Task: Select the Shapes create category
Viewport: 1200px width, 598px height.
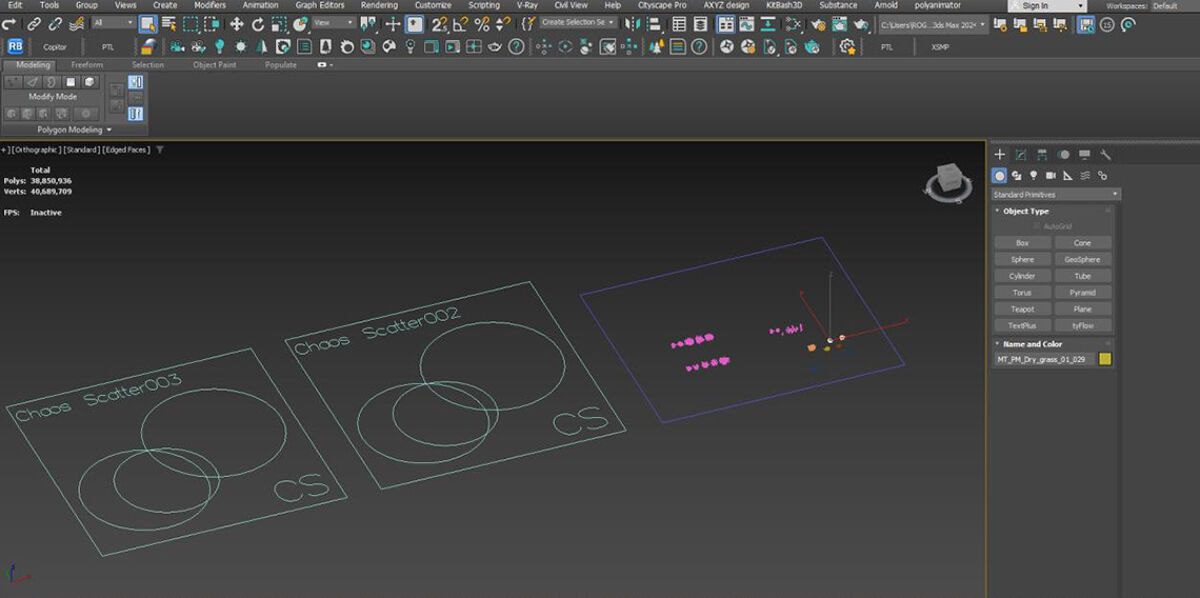Action: coord(1016,176)
